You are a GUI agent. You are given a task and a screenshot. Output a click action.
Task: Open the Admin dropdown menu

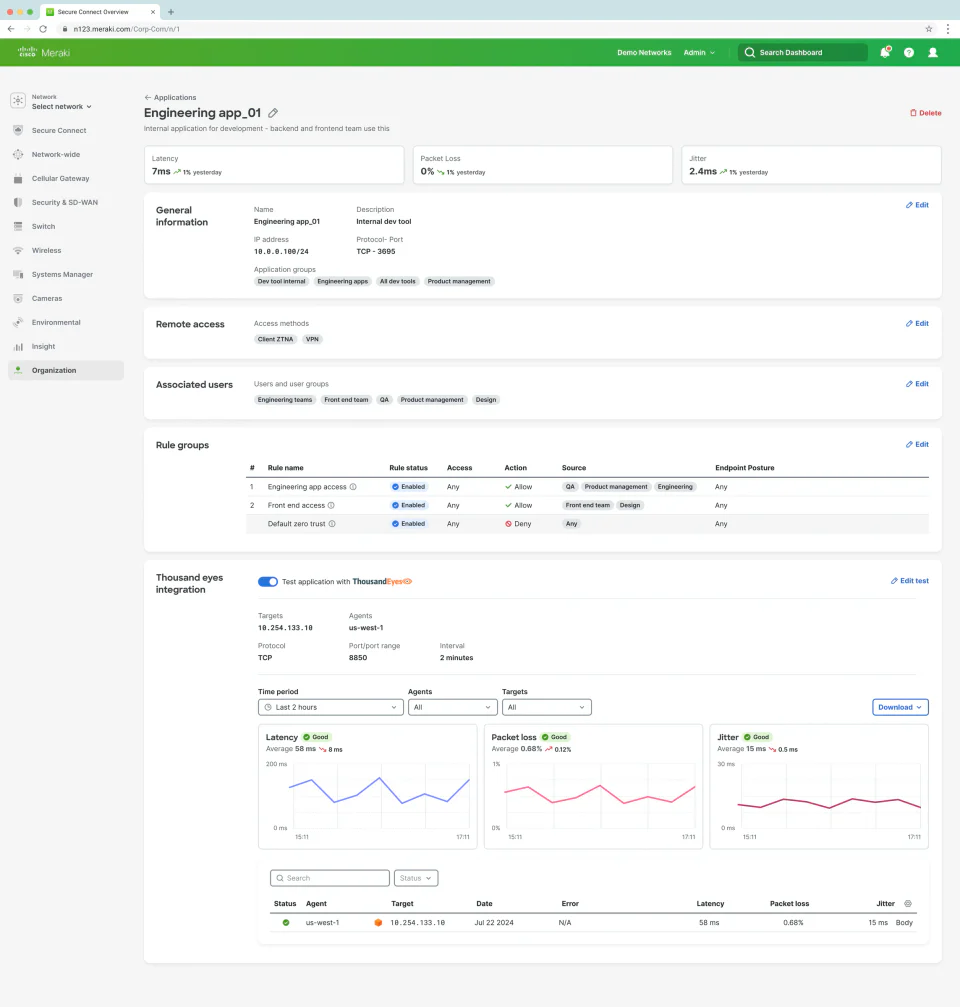[x=699, y=53]
